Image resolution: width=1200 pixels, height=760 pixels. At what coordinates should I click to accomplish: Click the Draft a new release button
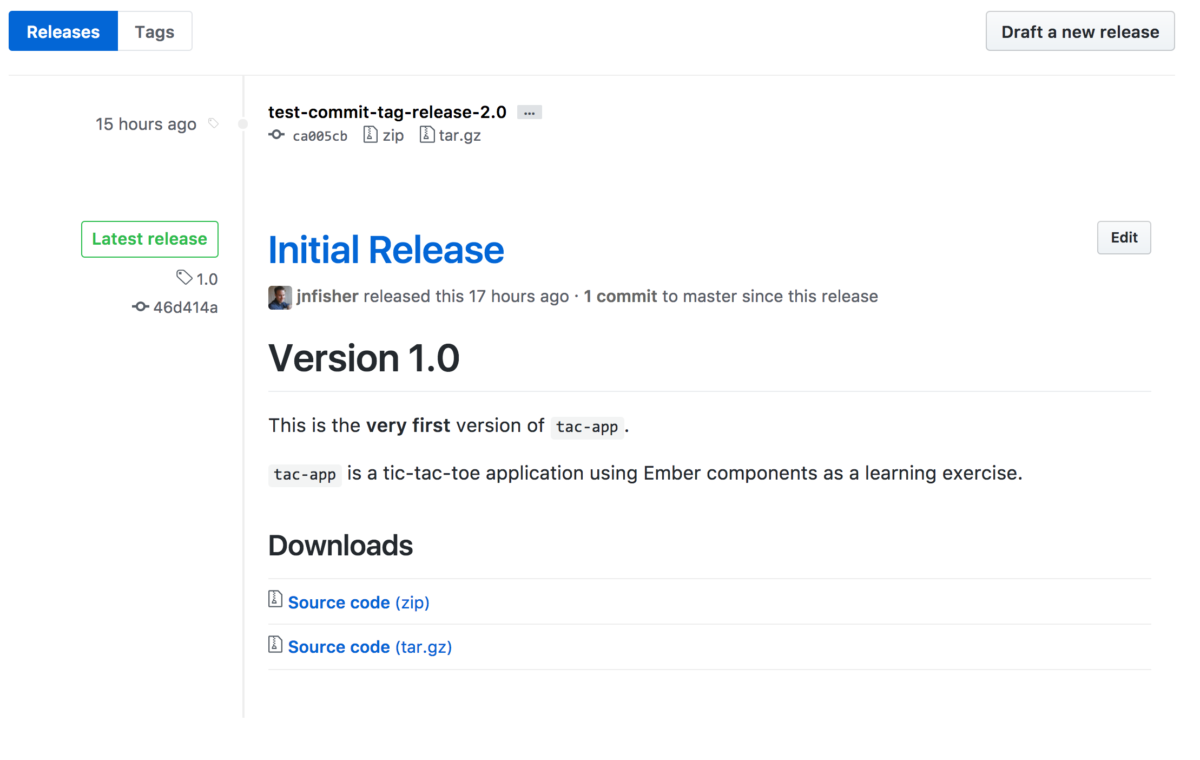point(1079,31)
